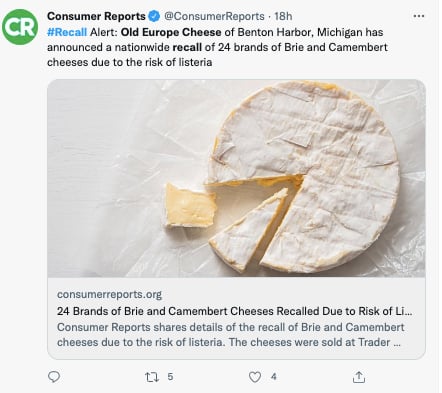Click the blue verified badge
The width and height of the screenshot is (442, 393).
[154, 16]
